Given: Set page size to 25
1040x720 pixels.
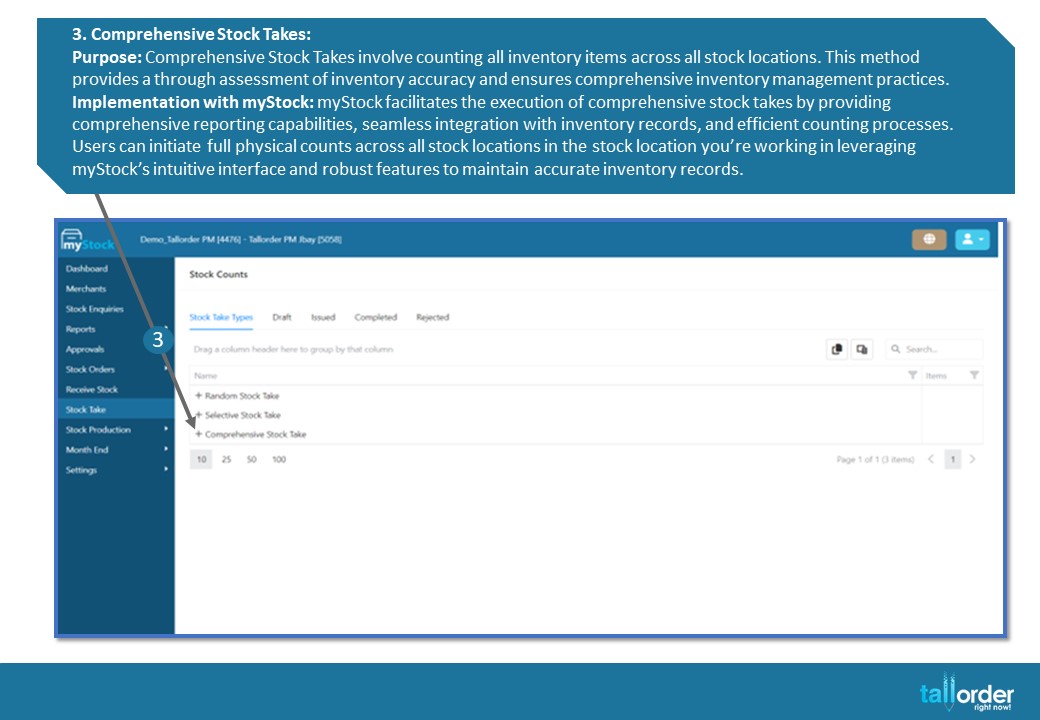Looking at the screenshot, I should click(x=226, y=459).
